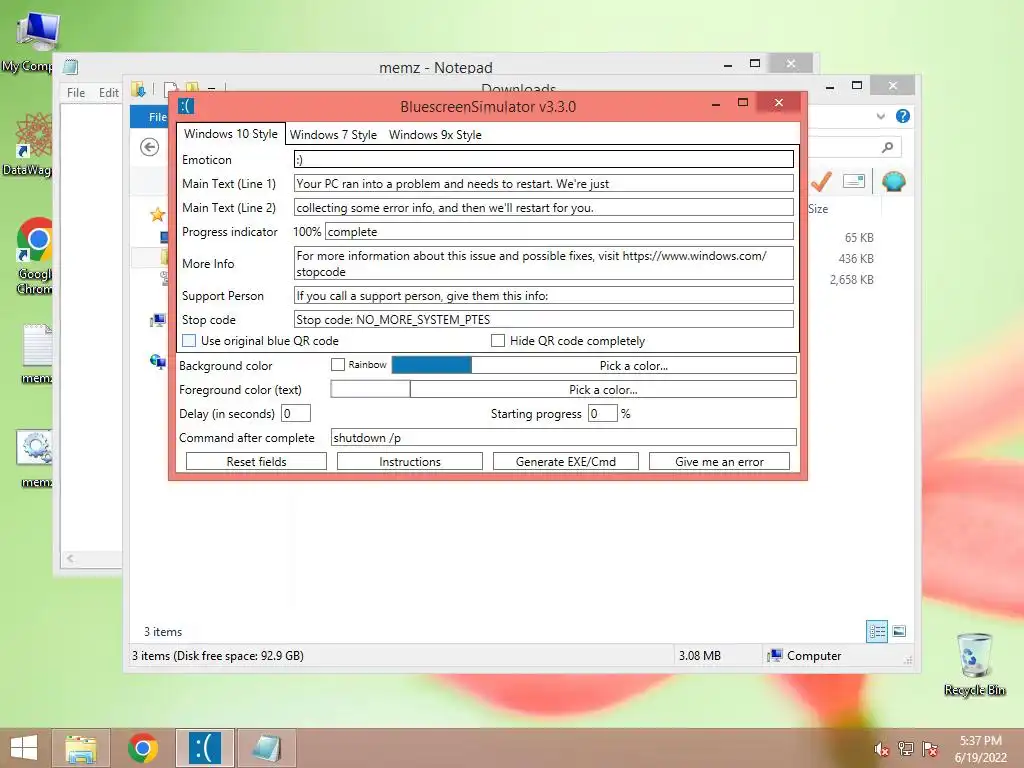The image size is (1024, 768).
Task: Click the Delay in seconds field
Action: [295, 413]
